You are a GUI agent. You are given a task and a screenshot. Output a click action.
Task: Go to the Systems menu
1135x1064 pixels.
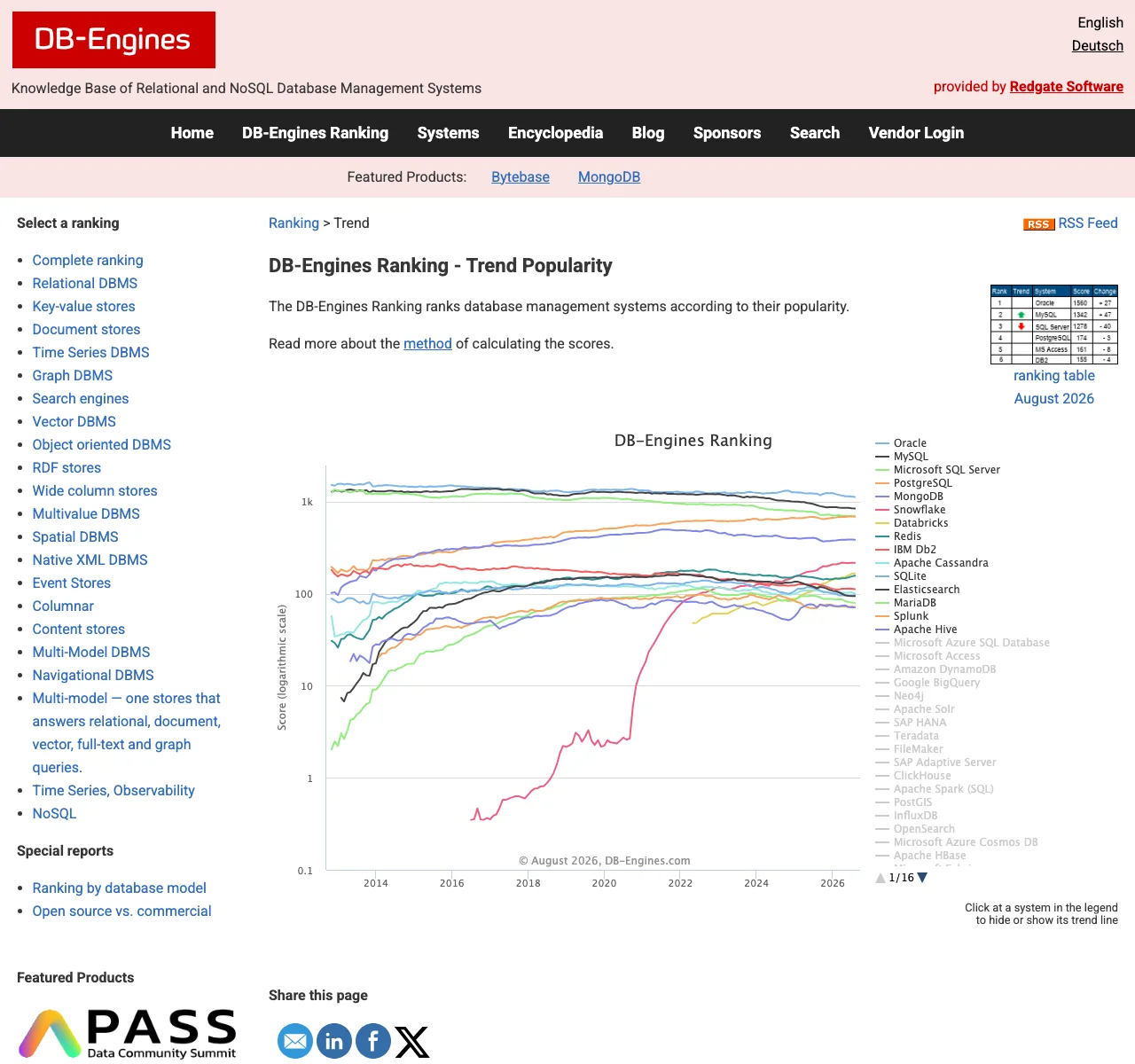[449, 133]
